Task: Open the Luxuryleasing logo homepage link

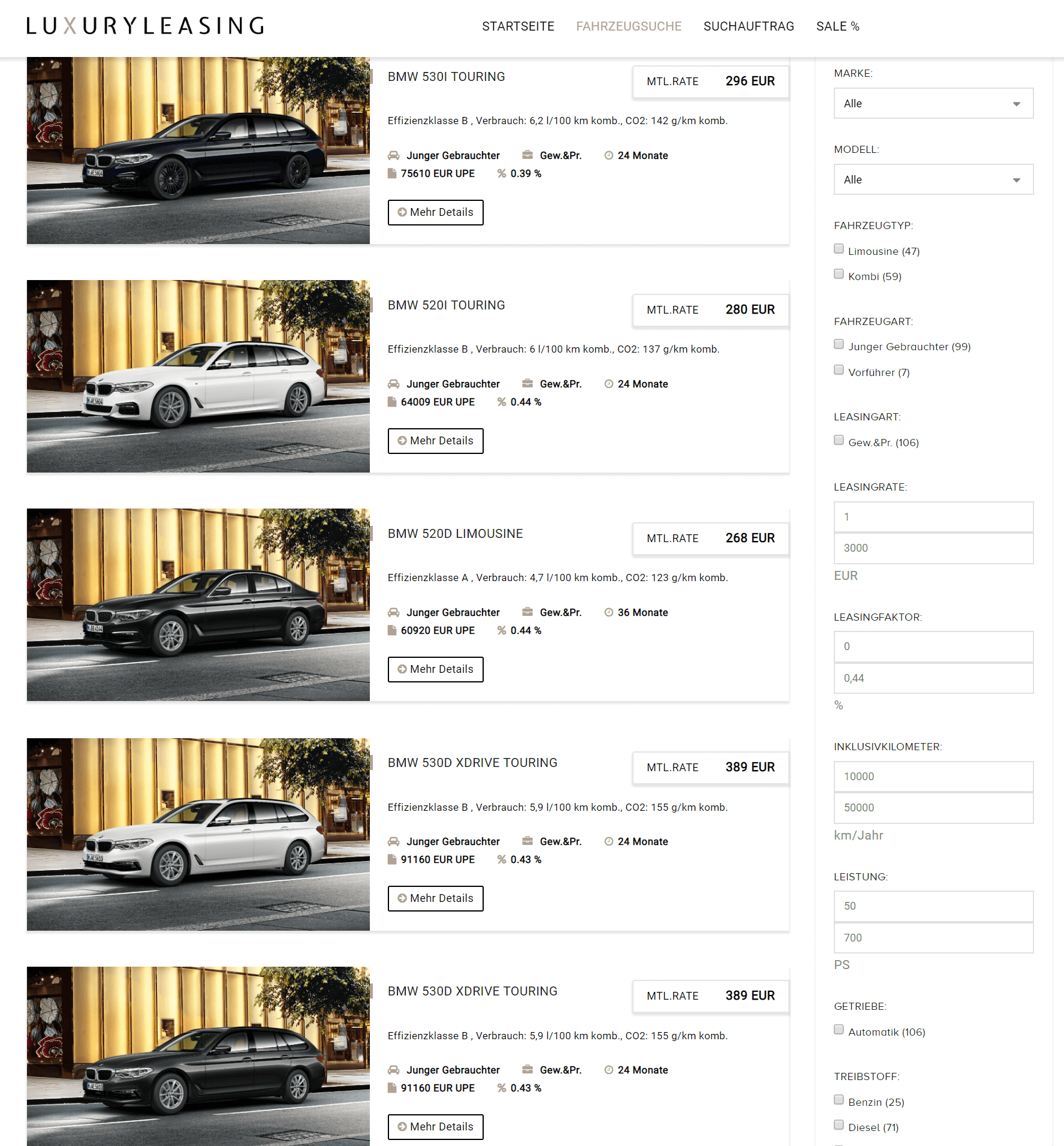Action: tap(145, 26)
